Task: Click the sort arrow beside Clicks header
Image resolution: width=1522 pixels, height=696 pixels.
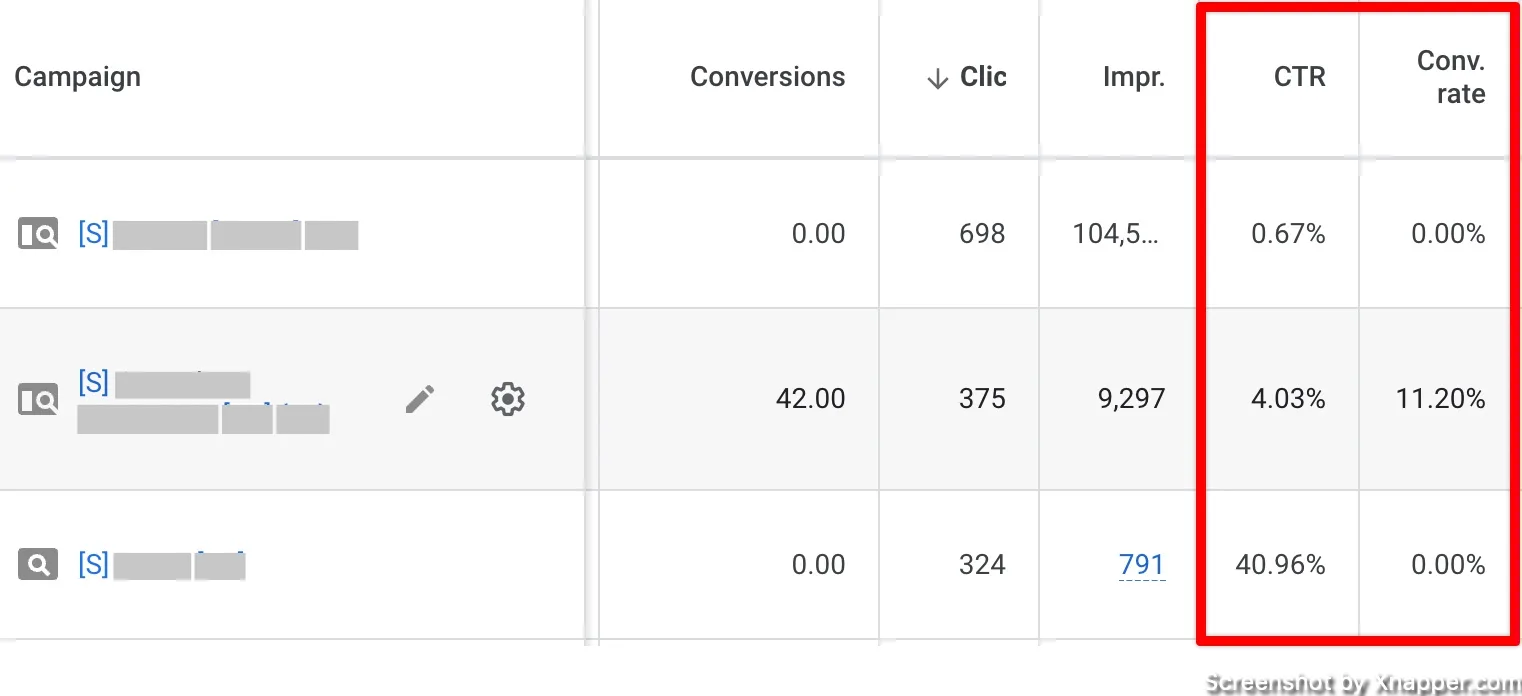Action: pyautogui.click(x=937, y=79)
